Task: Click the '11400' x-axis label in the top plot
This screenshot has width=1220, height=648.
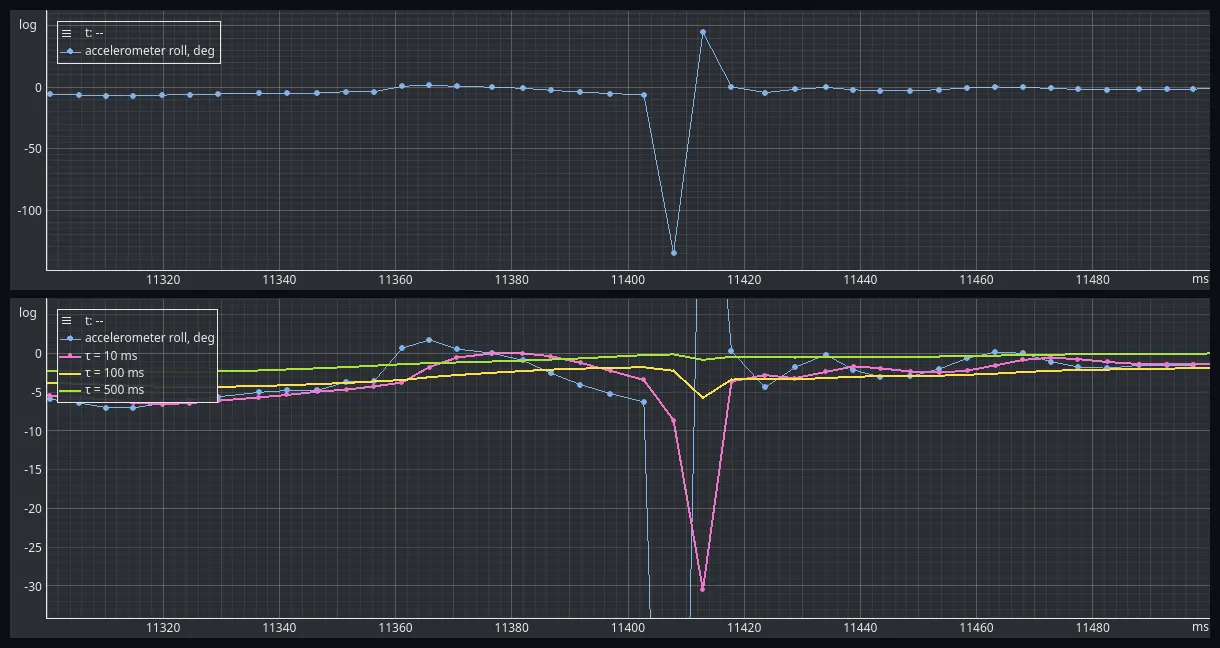Action: [x=628, y=280]
